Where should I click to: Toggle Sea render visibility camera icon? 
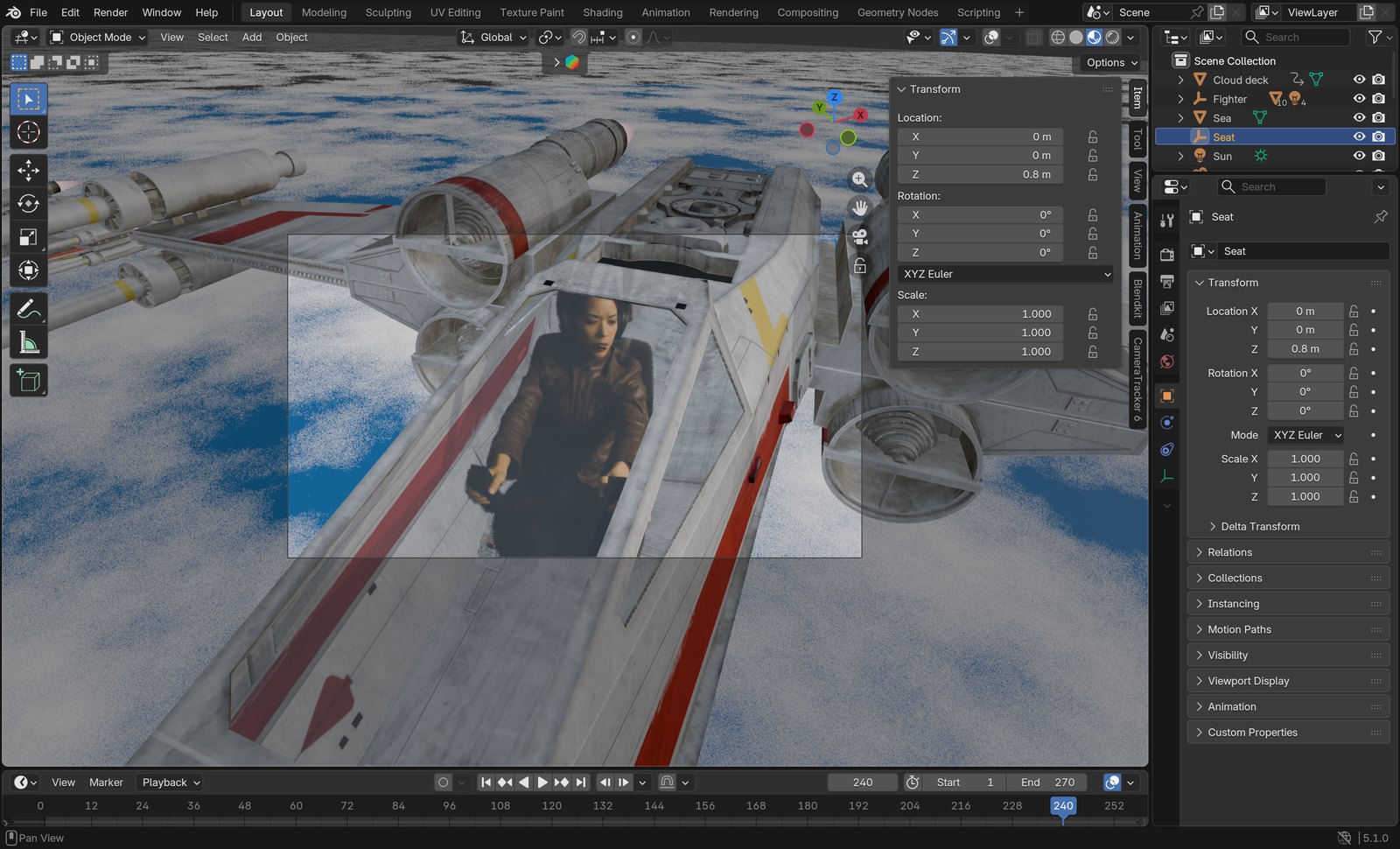(1379, 118)
